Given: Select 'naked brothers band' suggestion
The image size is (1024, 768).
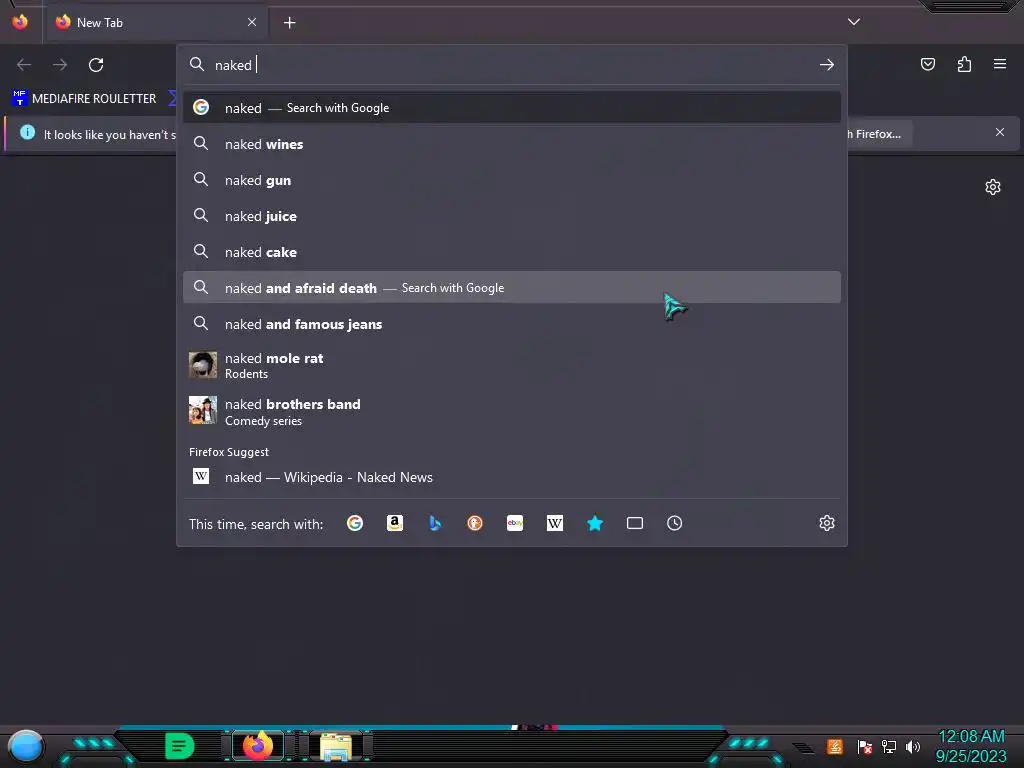Looking at the screenshot, I should tap(512, 411).
